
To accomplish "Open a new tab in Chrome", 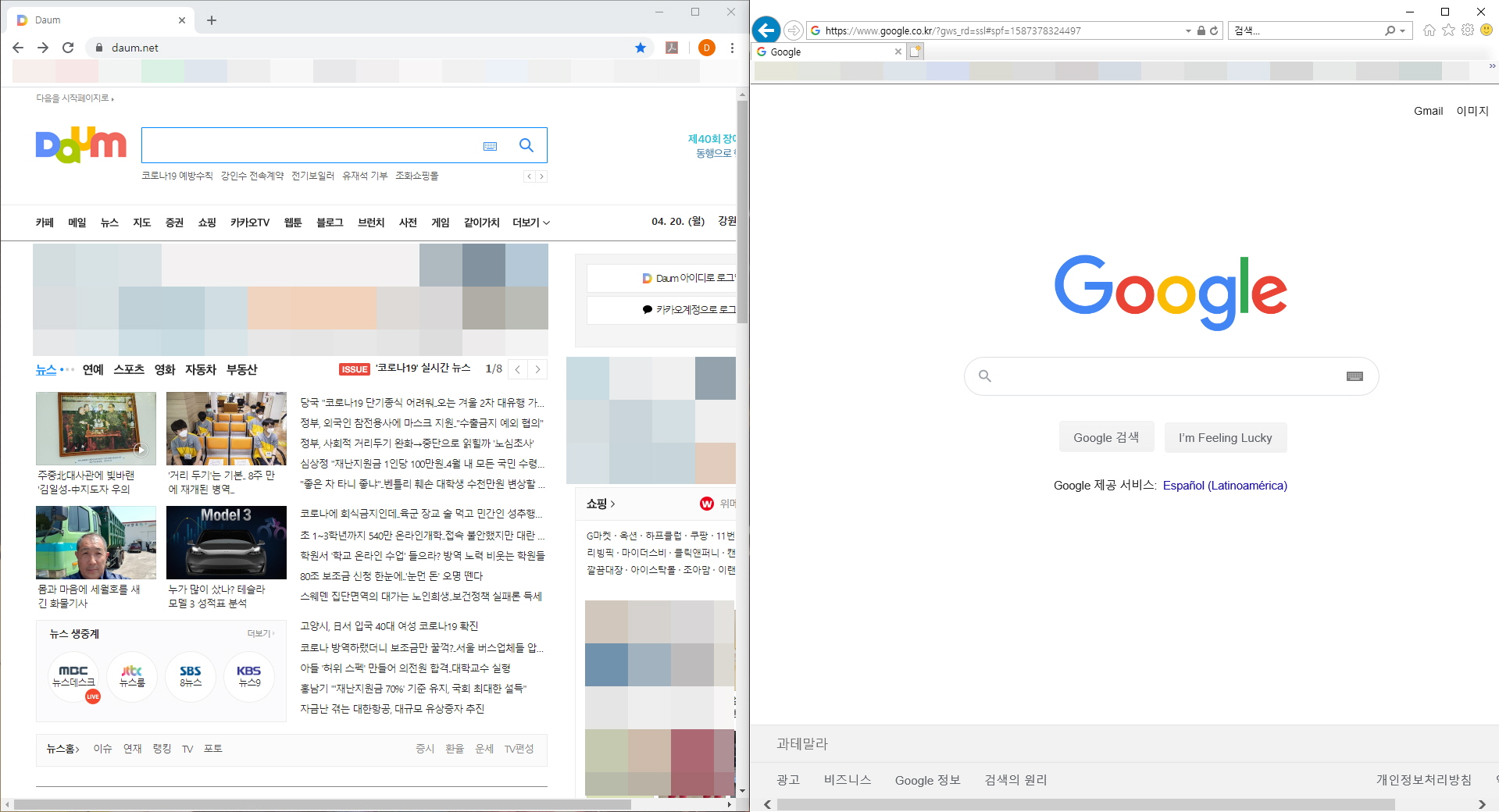I will point(212,20).
